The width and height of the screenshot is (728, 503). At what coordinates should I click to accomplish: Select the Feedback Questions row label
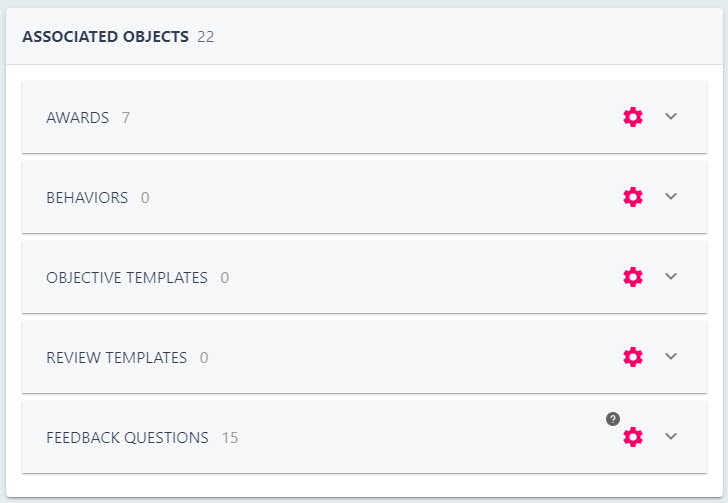[x=127, y=438]
